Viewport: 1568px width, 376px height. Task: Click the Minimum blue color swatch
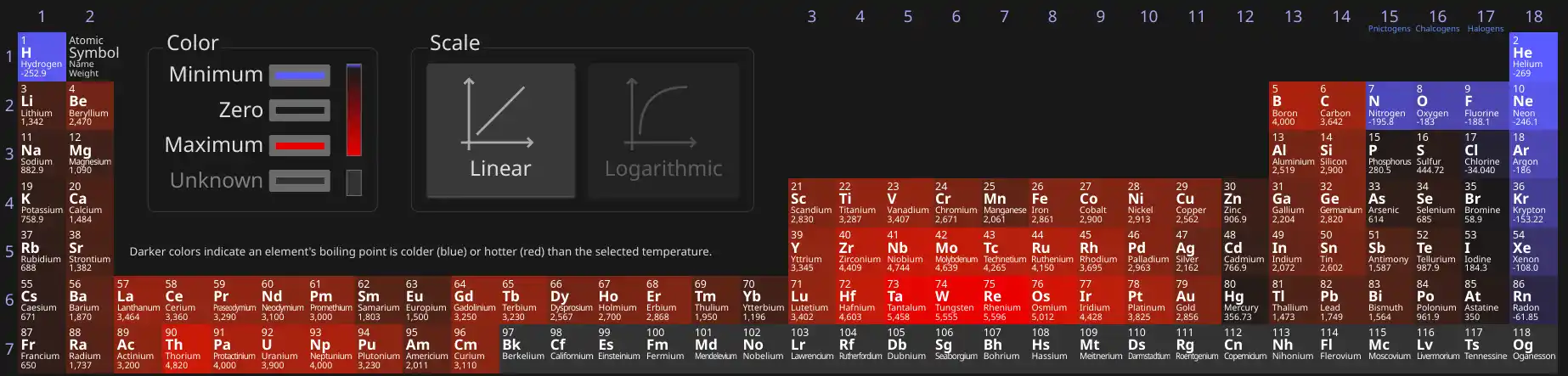tap(299, 76)
